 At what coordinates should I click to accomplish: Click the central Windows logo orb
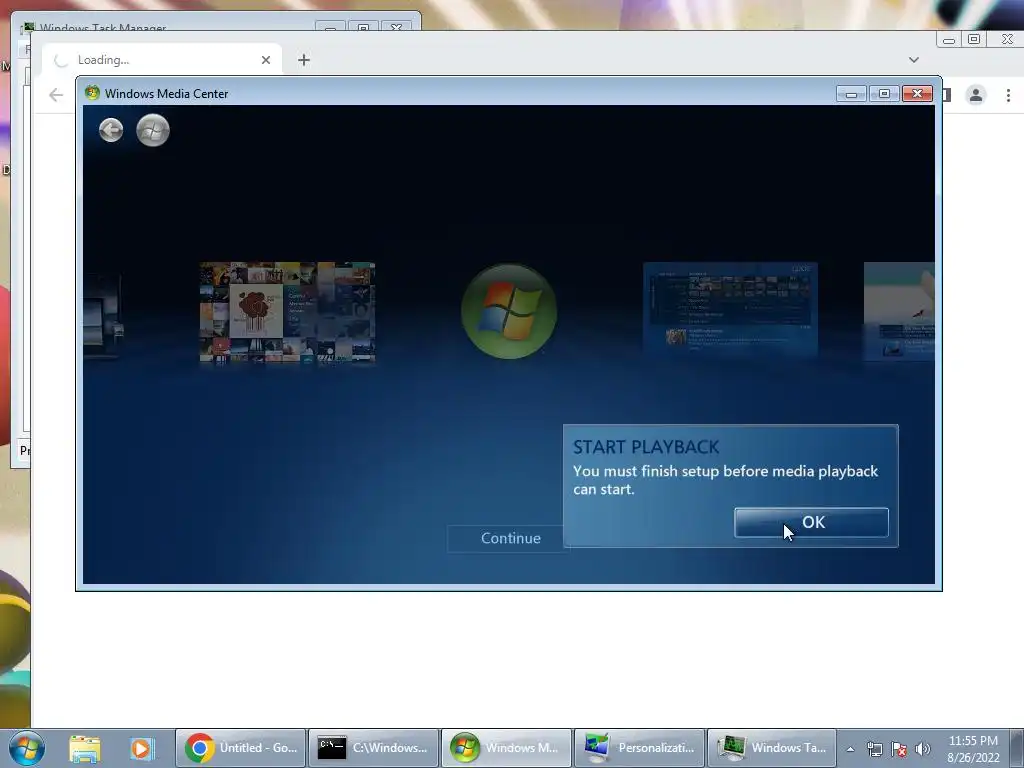coord(509,312)
